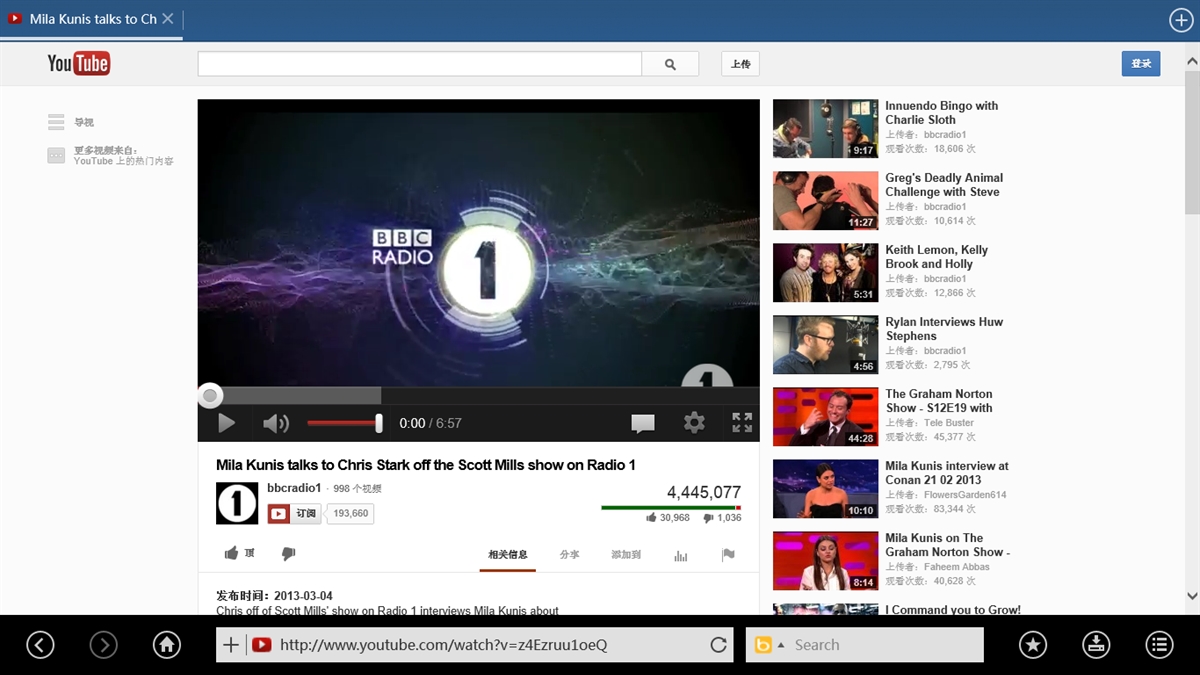
Task: Click the guide menu icon in left sidebar
Action: (x=56, y=123)
